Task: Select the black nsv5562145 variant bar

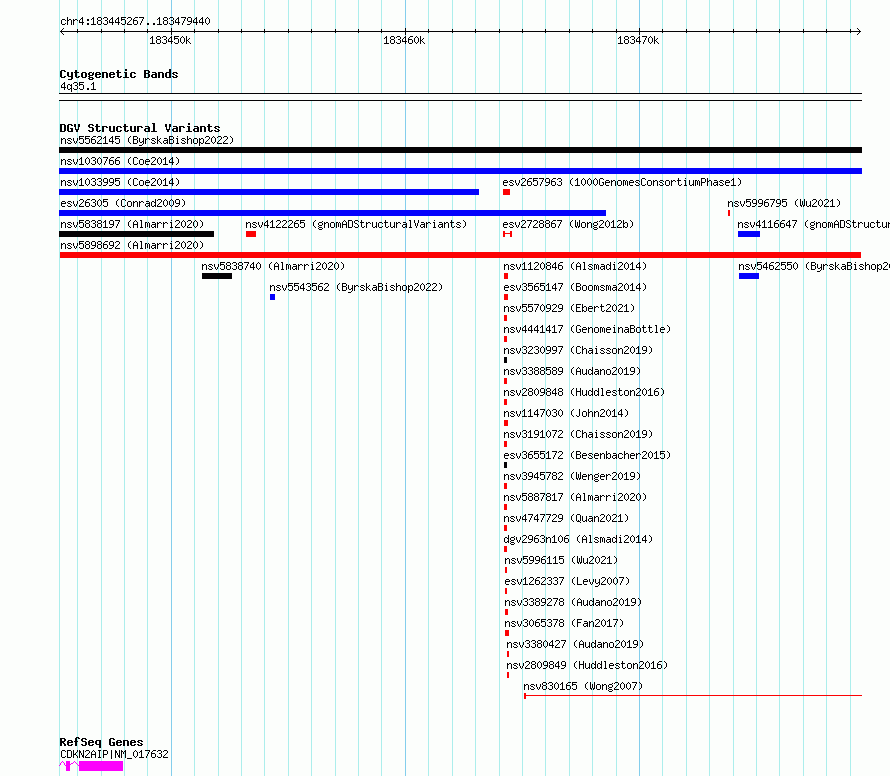Action: pos(460,150)
